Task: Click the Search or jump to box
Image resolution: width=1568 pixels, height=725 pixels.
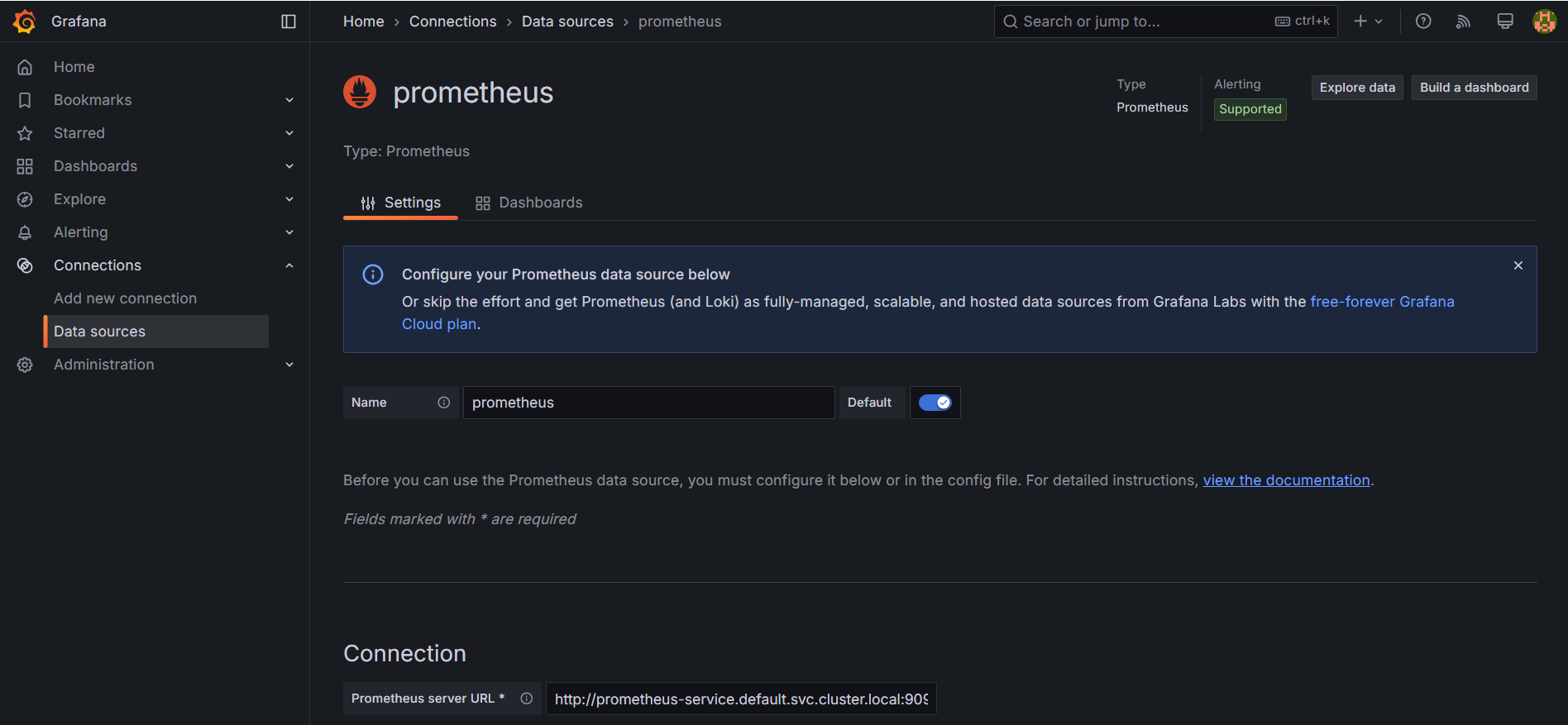Action: coord(1166,21)
